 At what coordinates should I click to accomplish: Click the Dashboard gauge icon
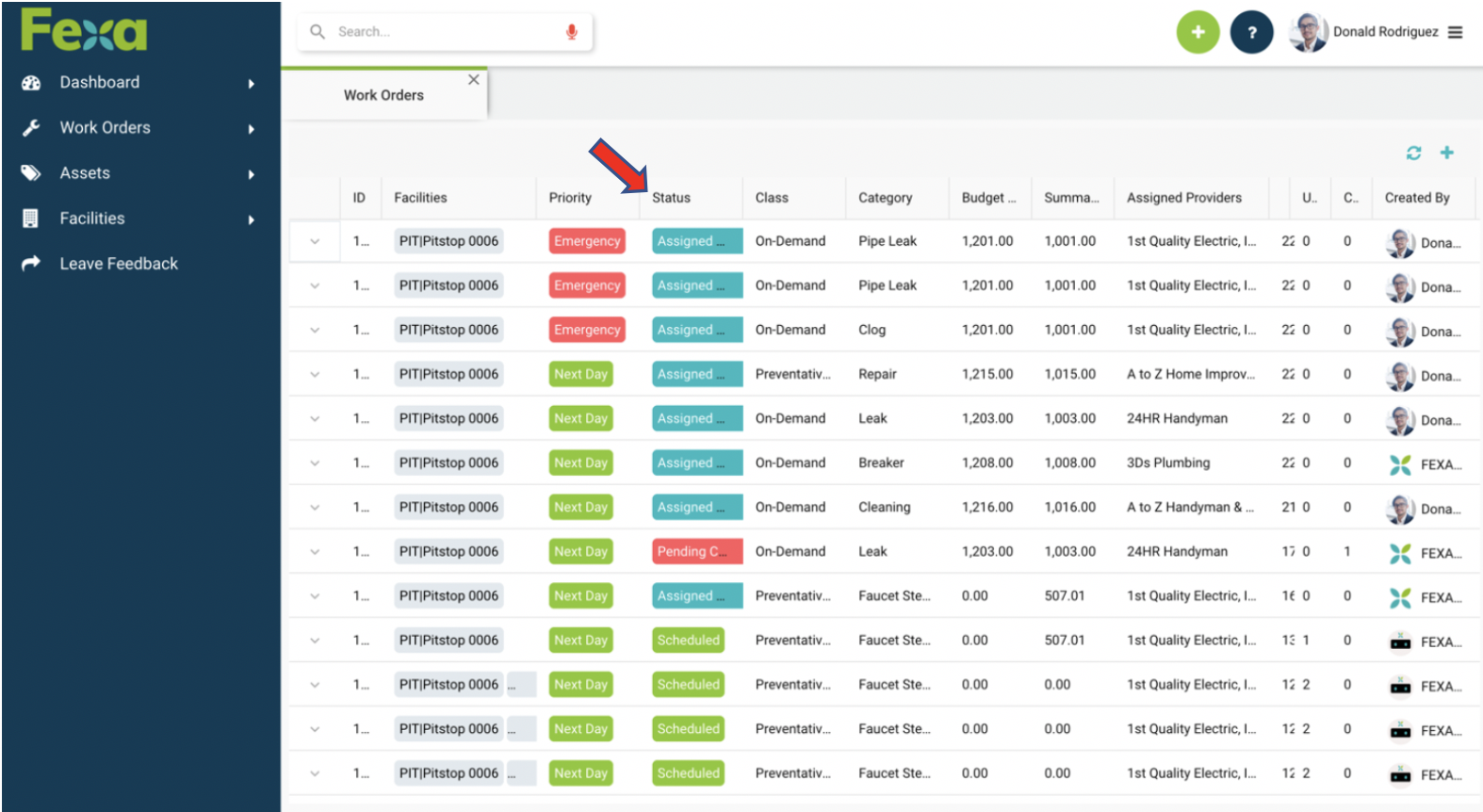[31, 83]
